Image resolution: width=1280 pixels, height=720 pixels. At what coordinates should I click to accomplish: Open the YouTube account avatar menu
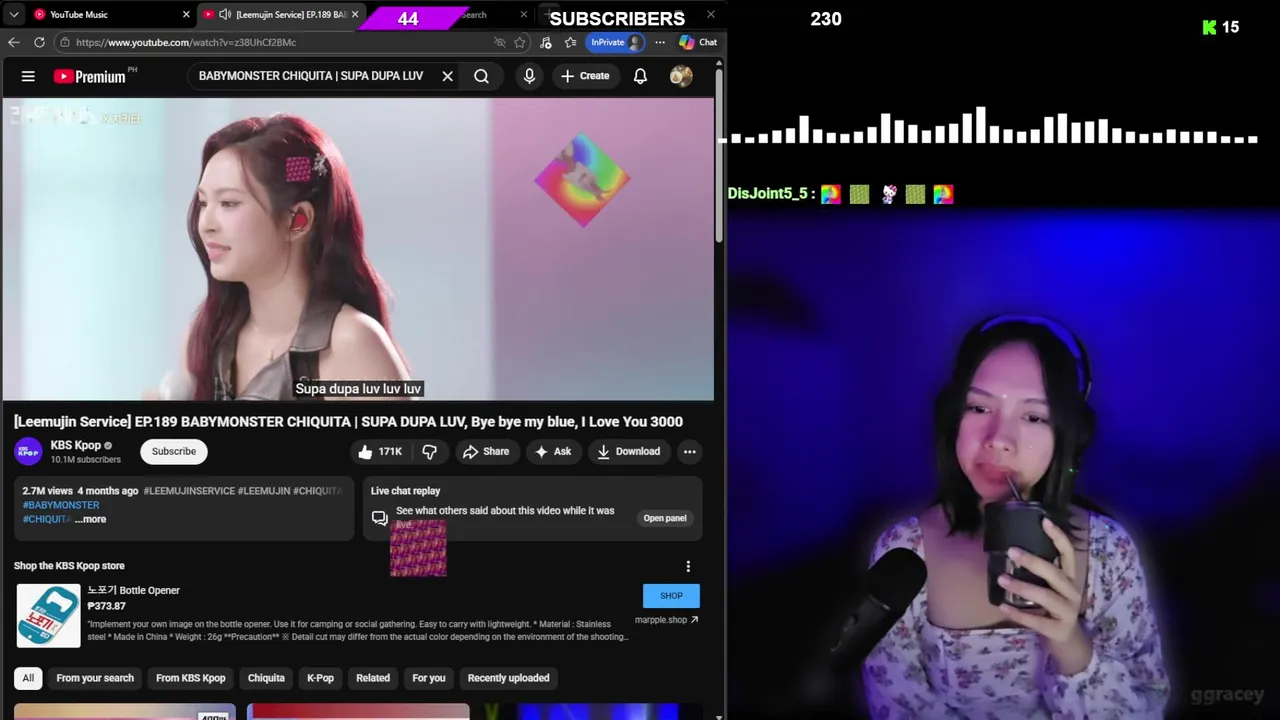coord(681,76)
